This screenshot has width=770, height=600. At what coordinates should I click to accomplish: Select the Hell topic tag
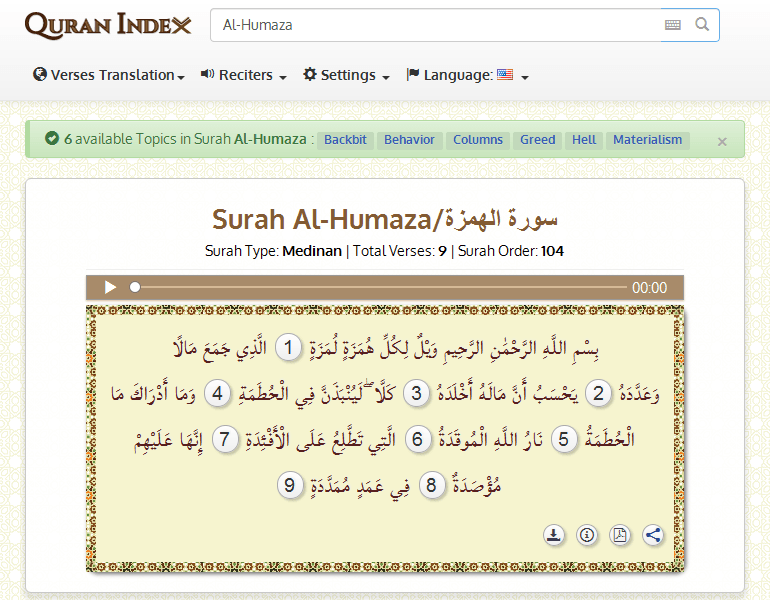click(584, 140)
